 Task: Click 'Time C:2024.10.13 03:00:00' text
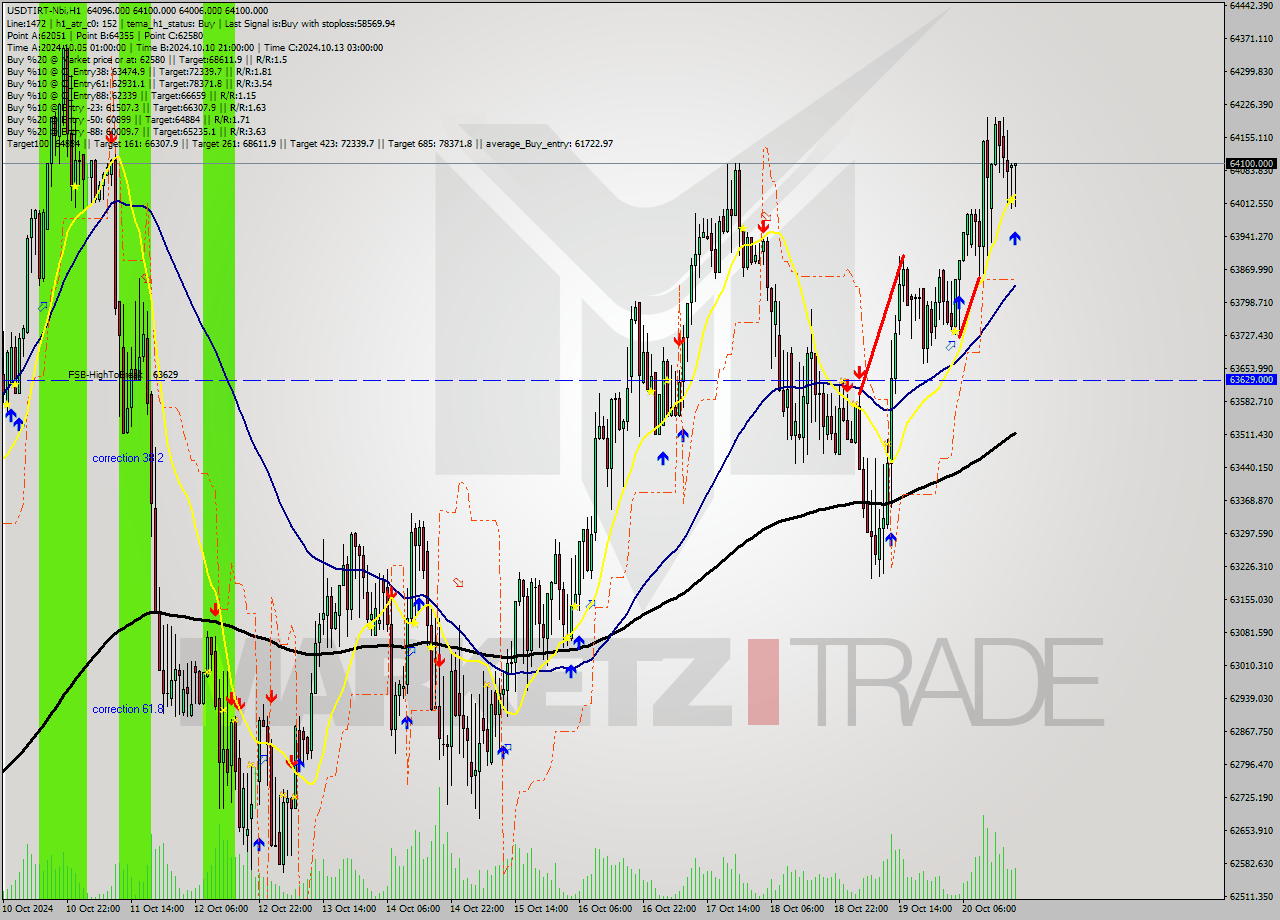[x=326, y=47]
